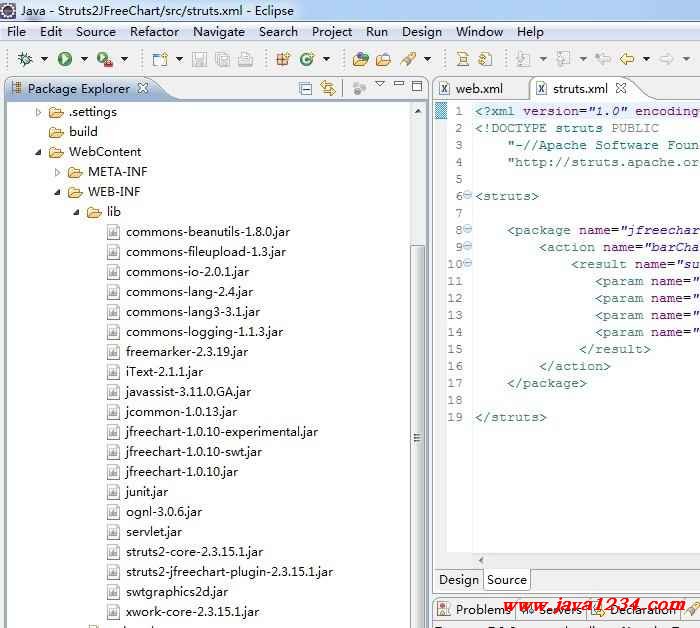
Task: Click the Search flashlight icon
Action: 408,59
